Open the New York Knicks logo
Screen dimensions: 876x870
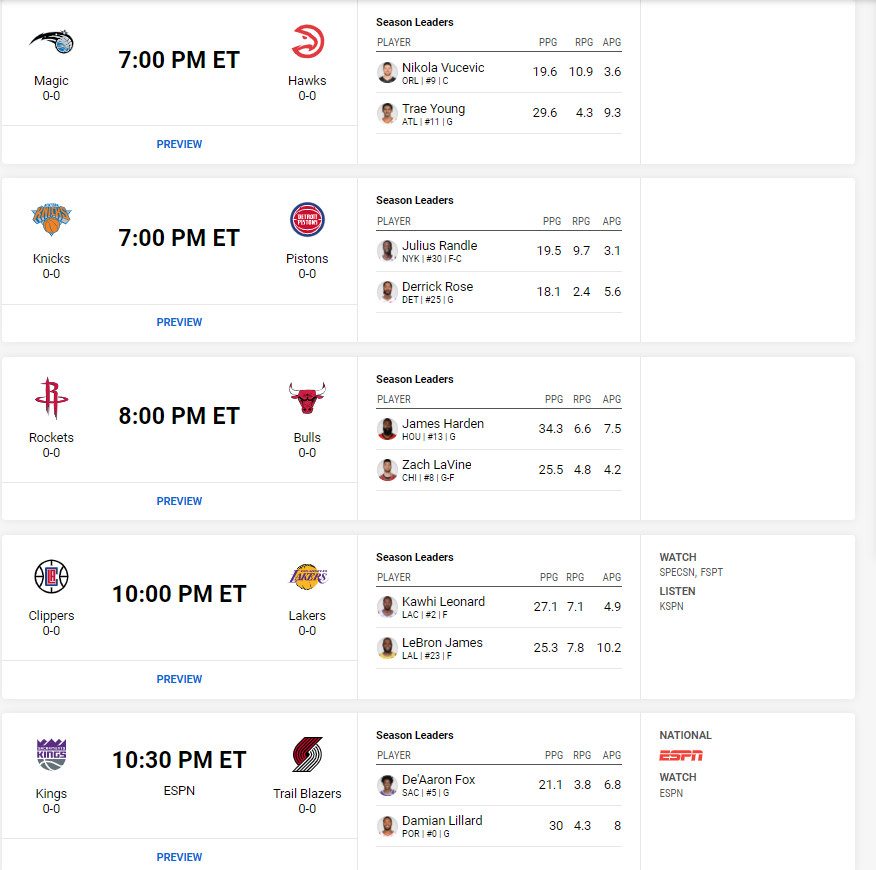(51, 219)
